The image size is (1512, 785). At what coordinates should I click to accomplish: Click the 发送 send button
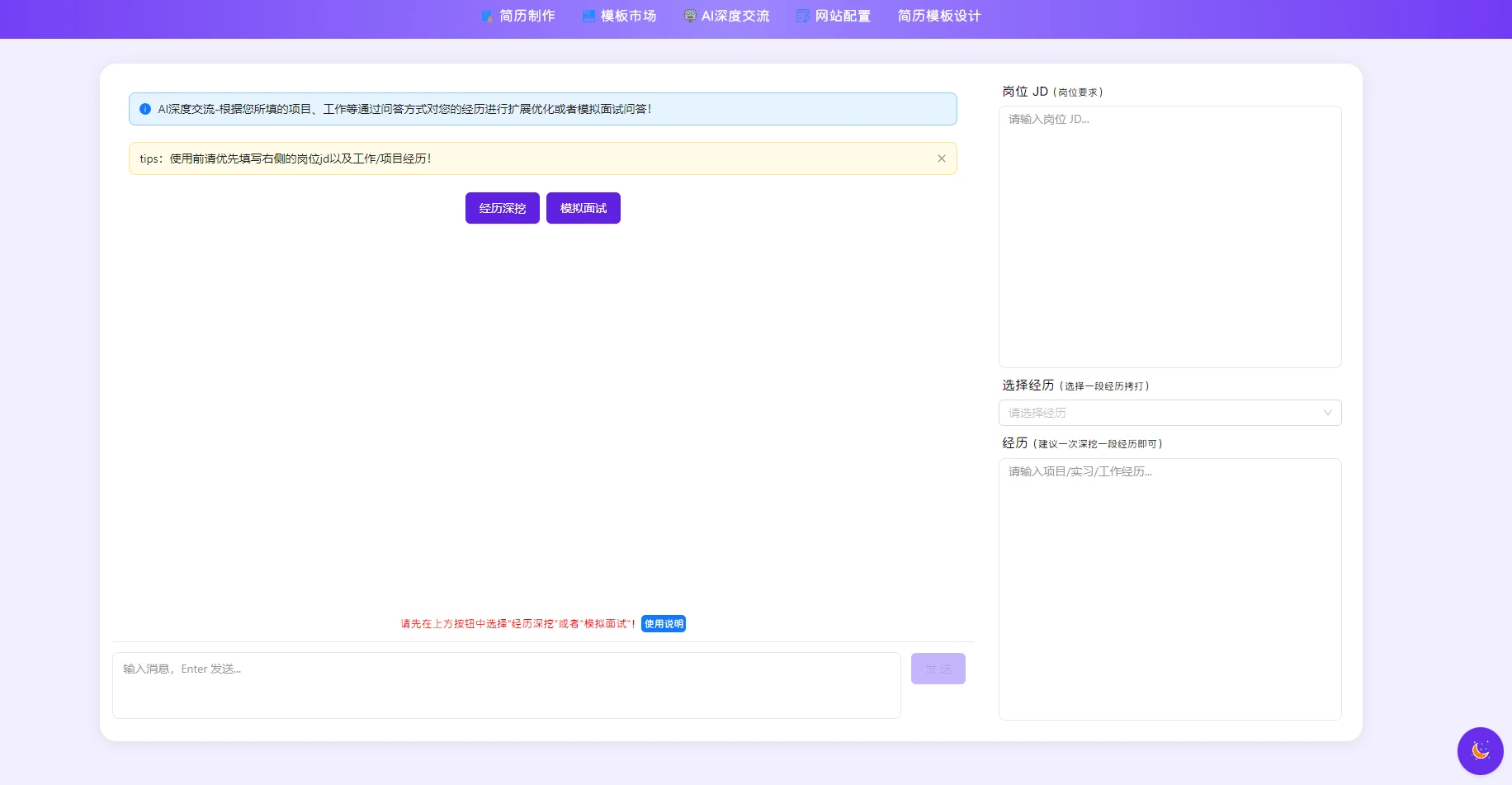pos(938,669)
